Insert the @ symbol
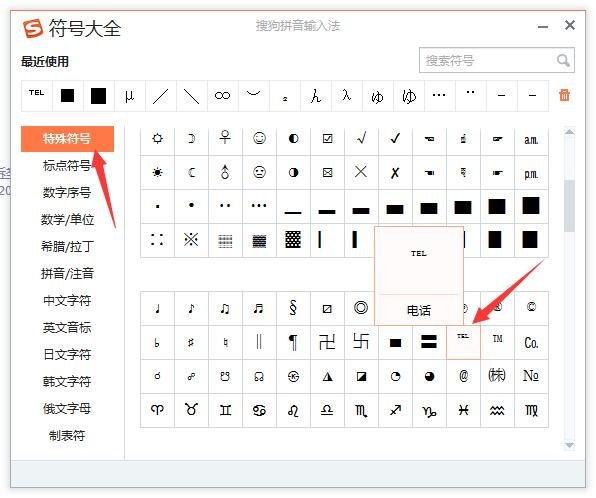The image size is (596, 498). pos(463,376)
